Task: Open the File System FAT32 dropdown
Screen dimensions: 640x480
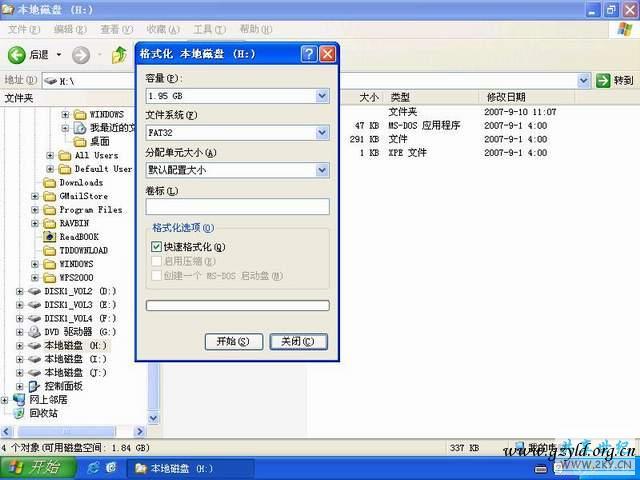Action: (322, 133)
